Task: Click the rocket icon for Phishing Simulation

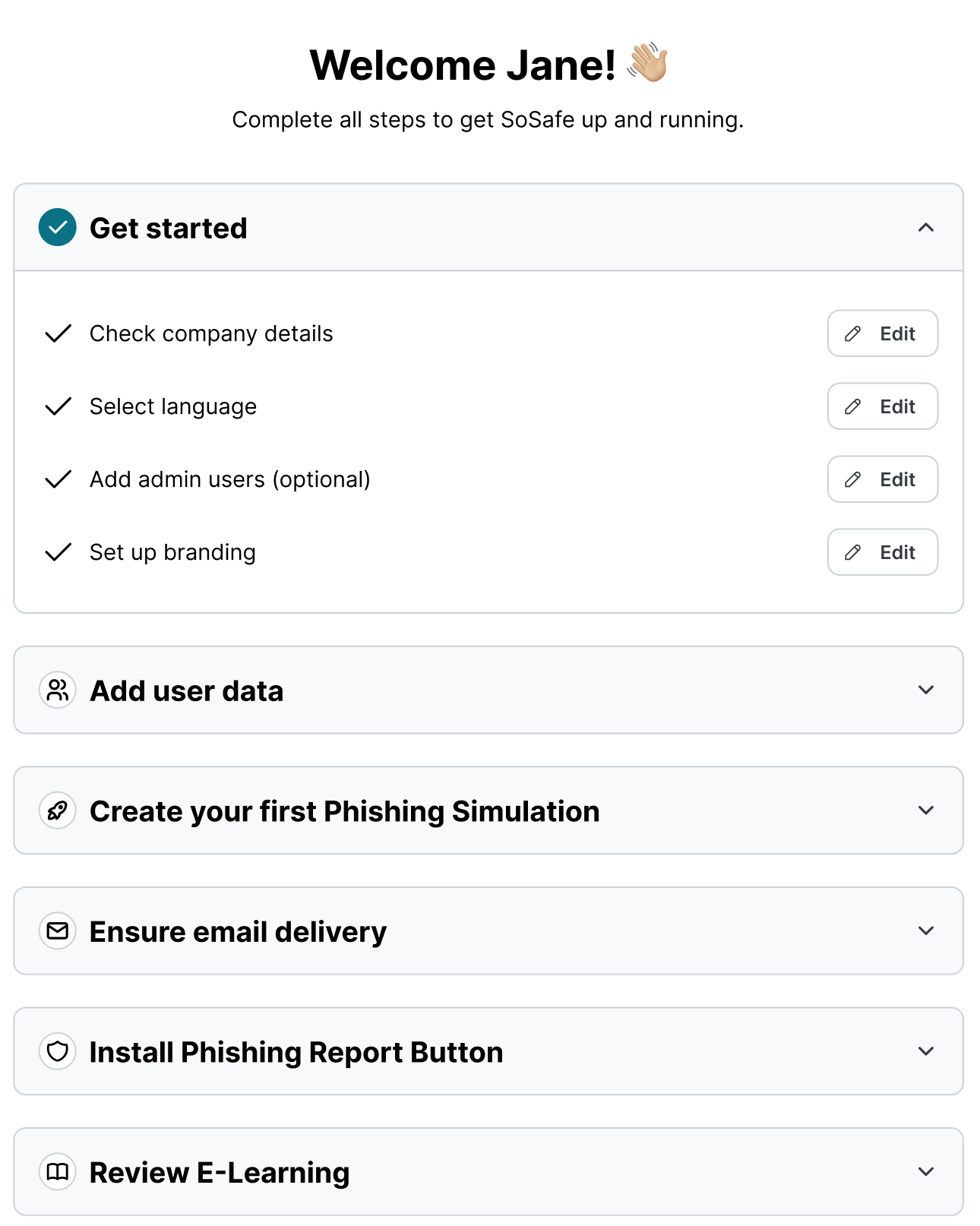Action: 58,810
